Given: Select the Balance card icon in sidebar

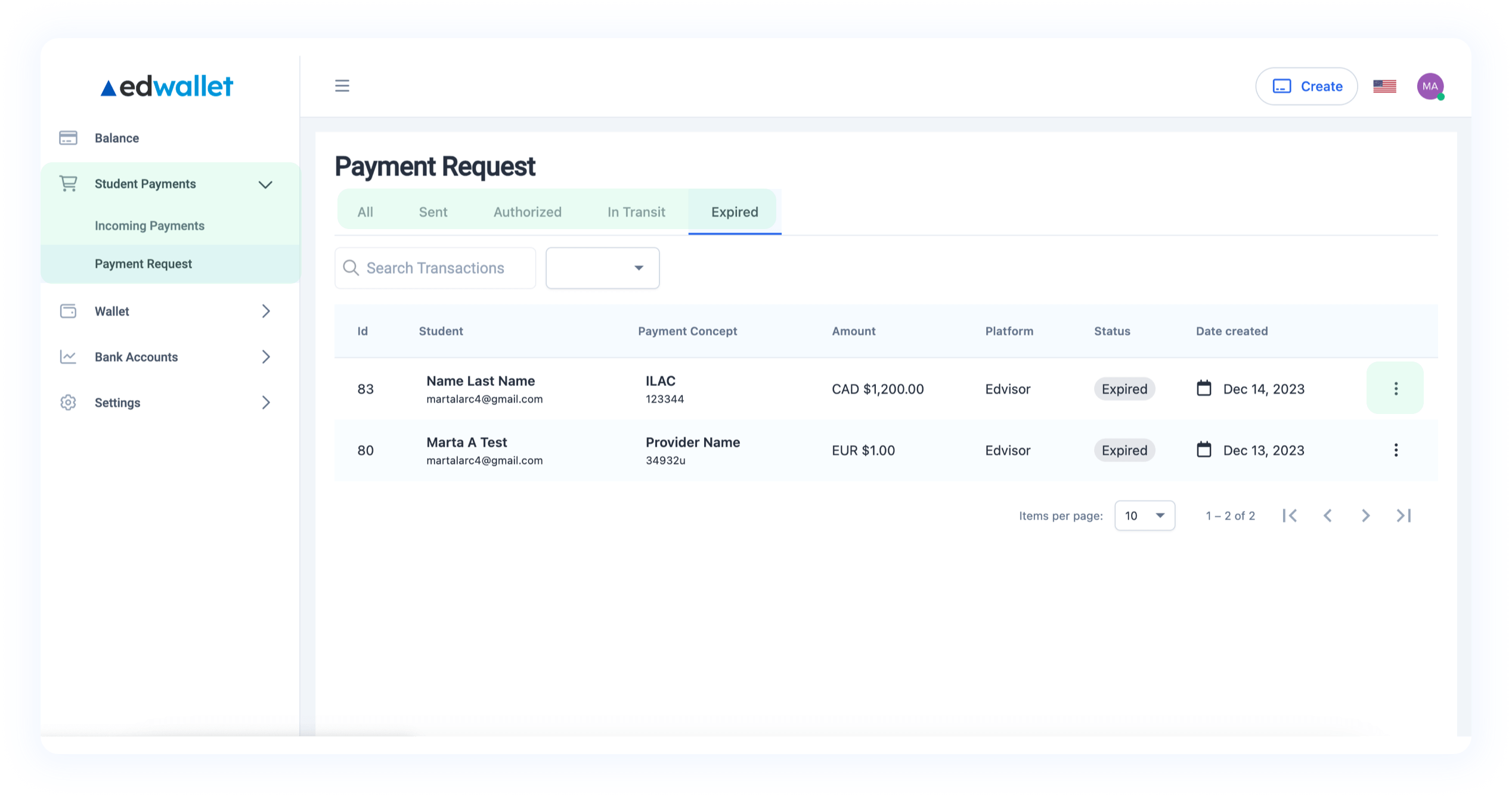Looking at the screenshot, I should pos(68,137).
